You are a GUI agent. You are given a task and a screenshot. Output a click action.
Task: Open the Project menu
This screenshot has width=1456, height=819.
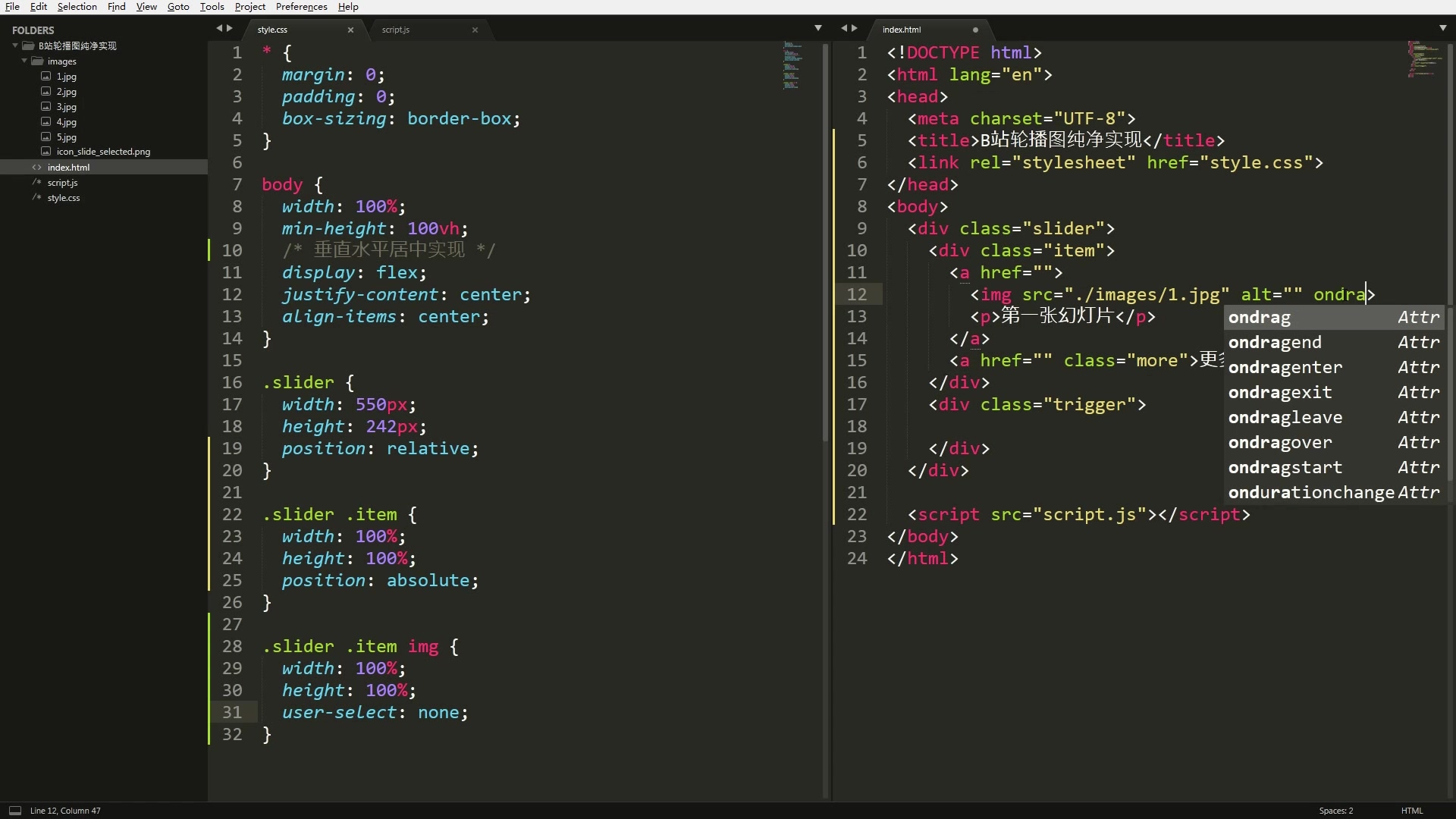point(250,7)
